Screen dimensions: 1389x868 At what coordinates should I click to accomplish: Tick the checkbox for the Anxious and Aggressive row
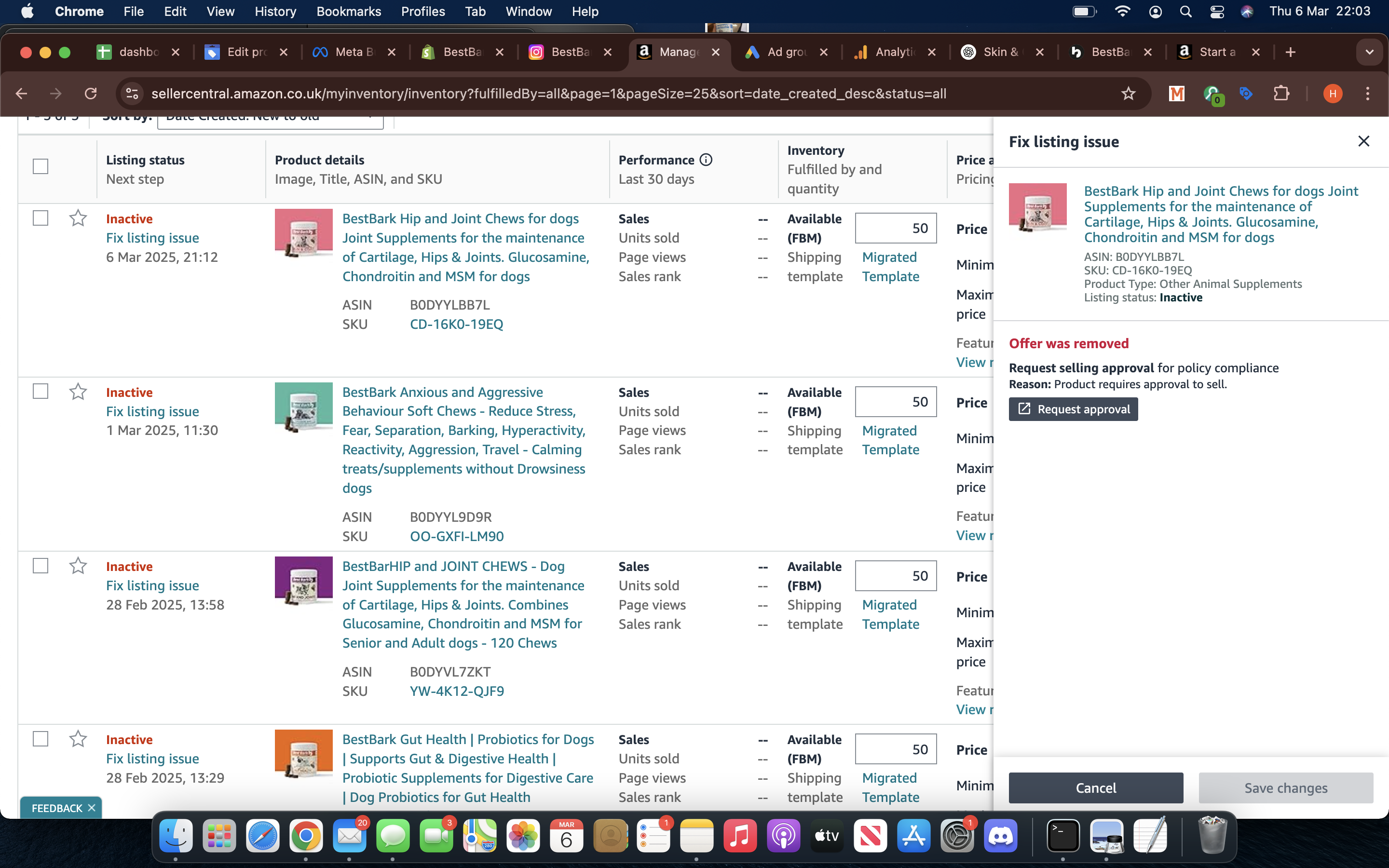40,392
